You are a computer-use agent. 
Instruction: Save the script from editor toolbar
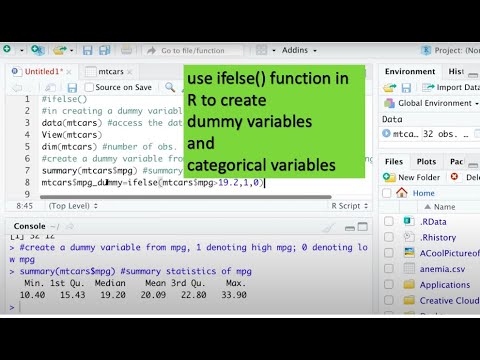coord(72,88)
